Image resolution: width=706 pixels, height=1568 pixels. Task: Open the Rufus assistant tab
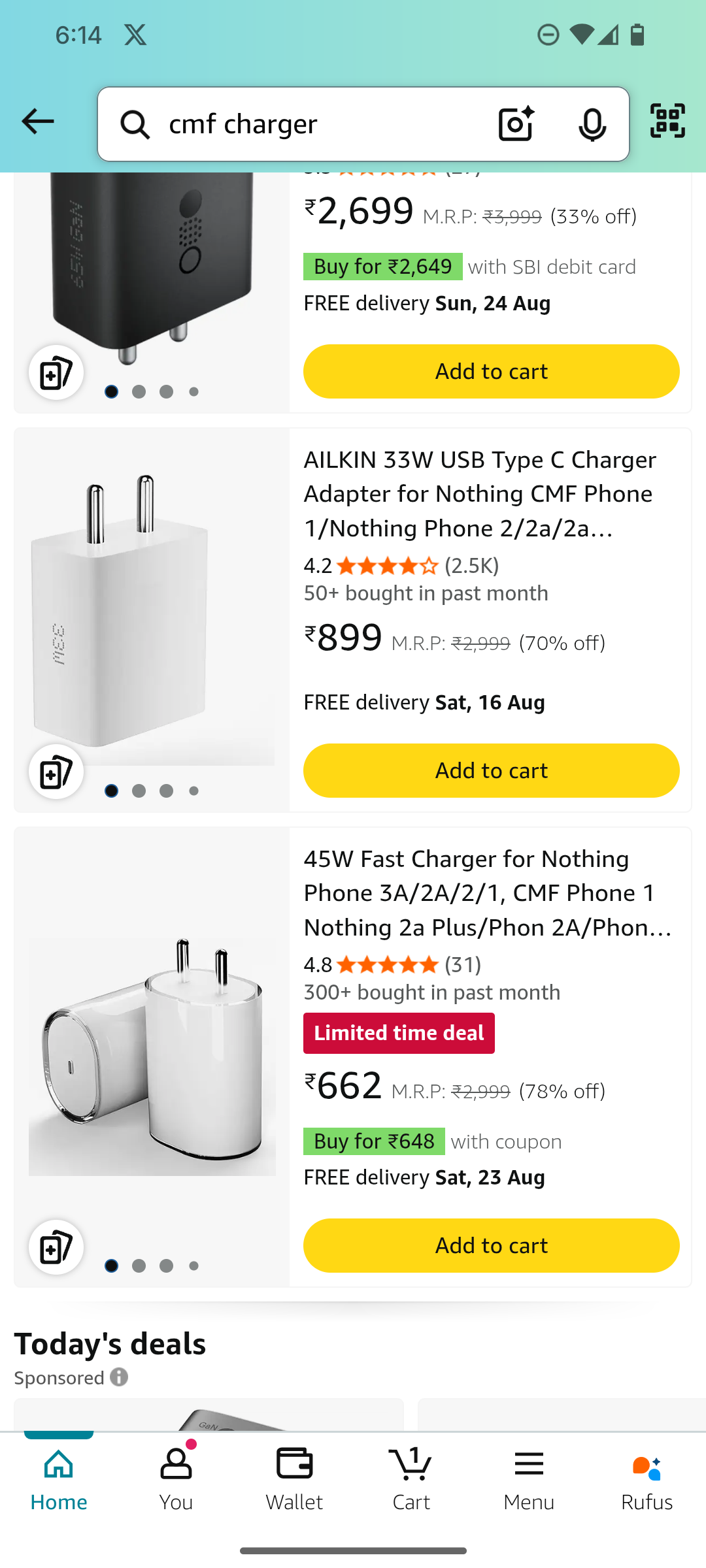tap(647, 1480)
